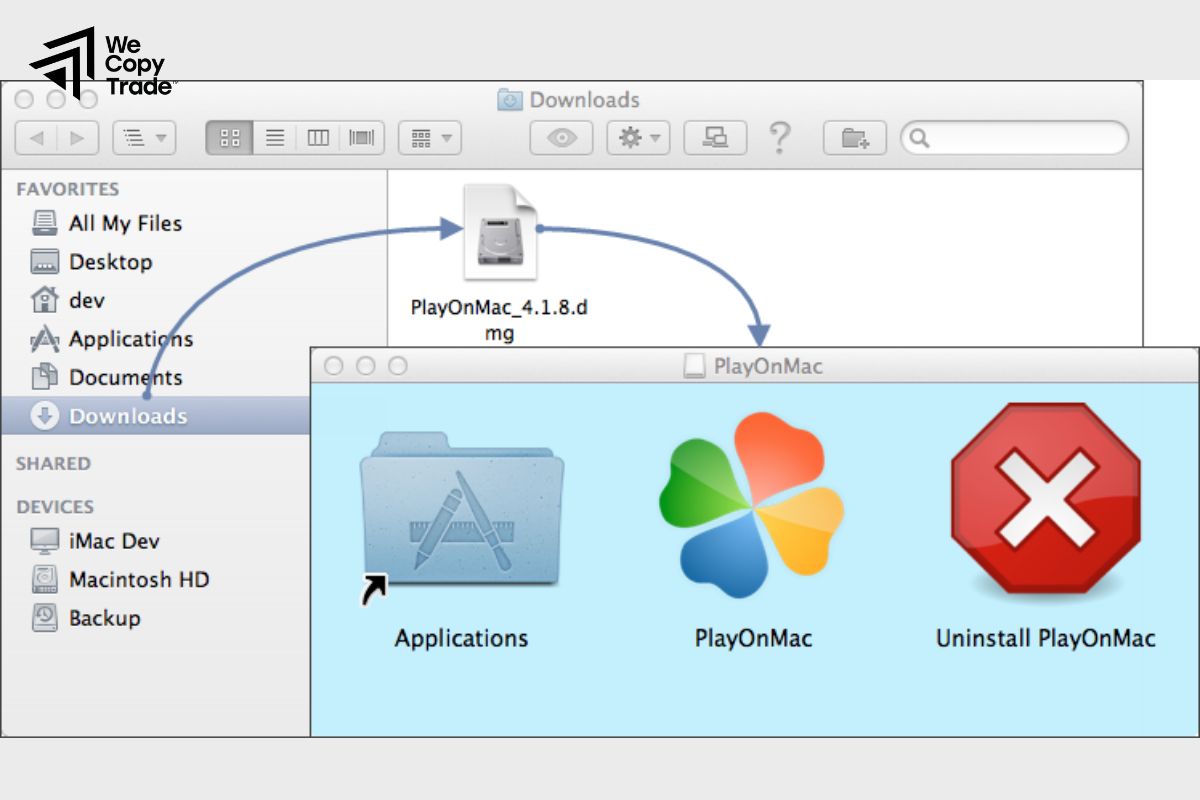This screenshot has height=800, width=1200.
Task: Switch to list view
Action: pos(274,138)
